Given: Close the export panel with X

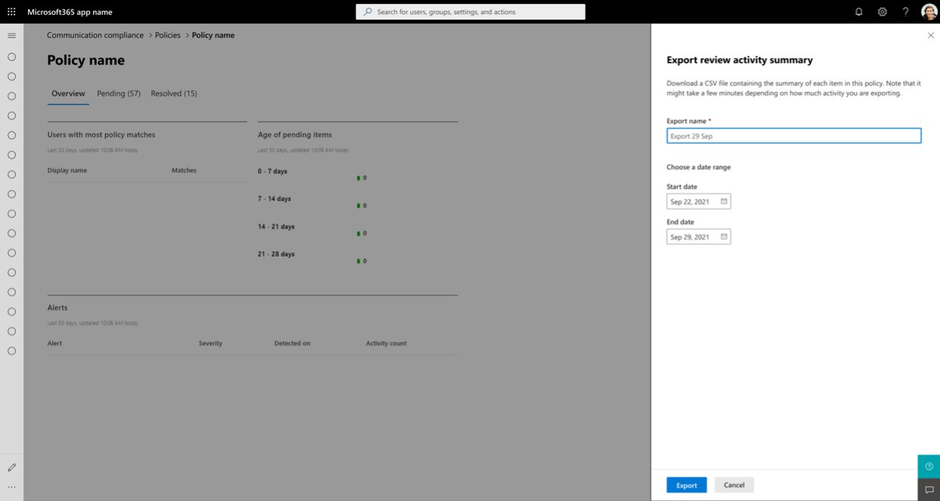Looking at the screenshot, I should pyautogui.click(x=930, y=35).
